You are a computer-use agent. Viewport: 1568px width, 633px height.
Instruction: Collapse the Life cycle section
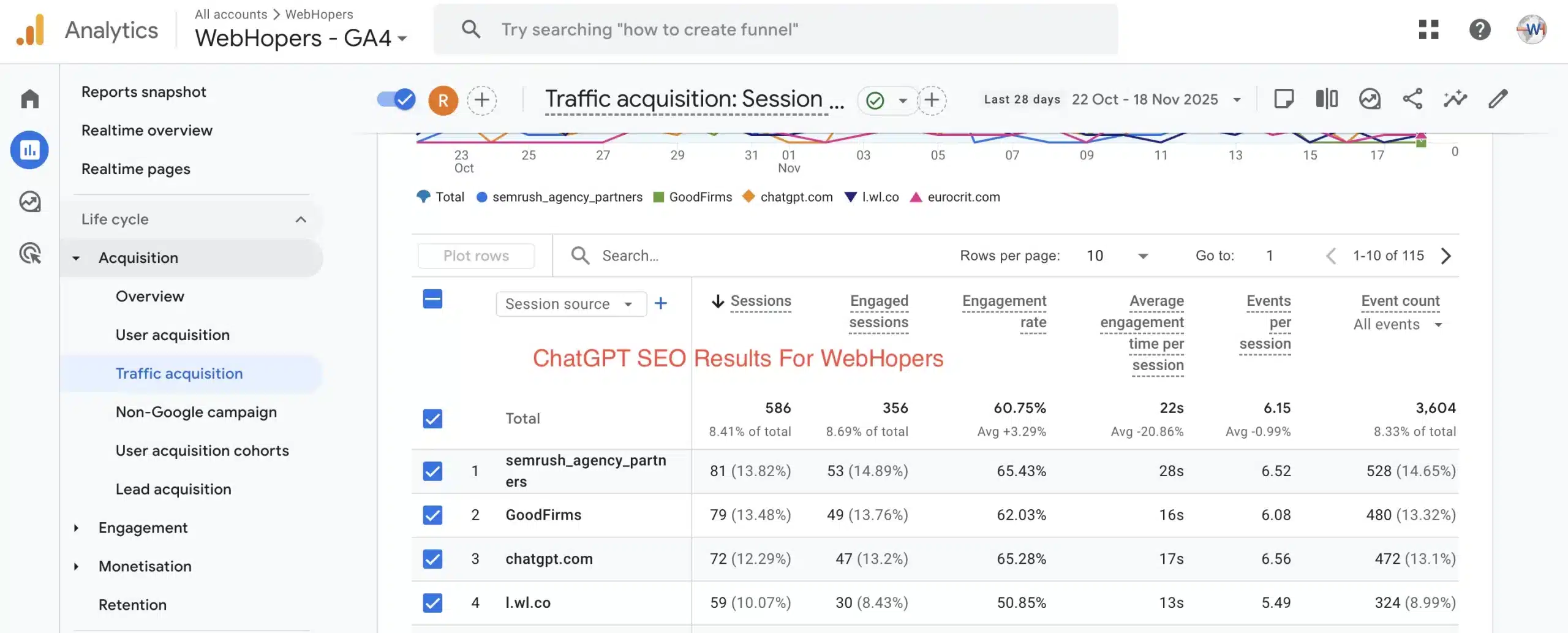[300, 219]
